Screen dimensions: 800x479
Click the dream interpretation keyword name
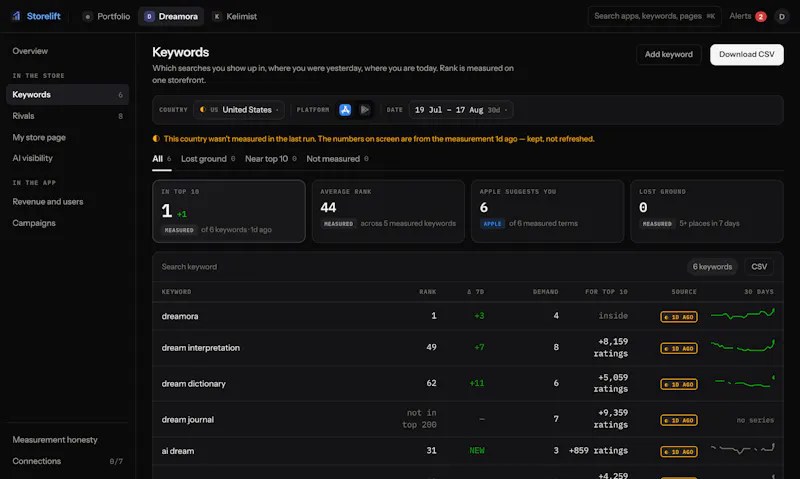(201, 348)
